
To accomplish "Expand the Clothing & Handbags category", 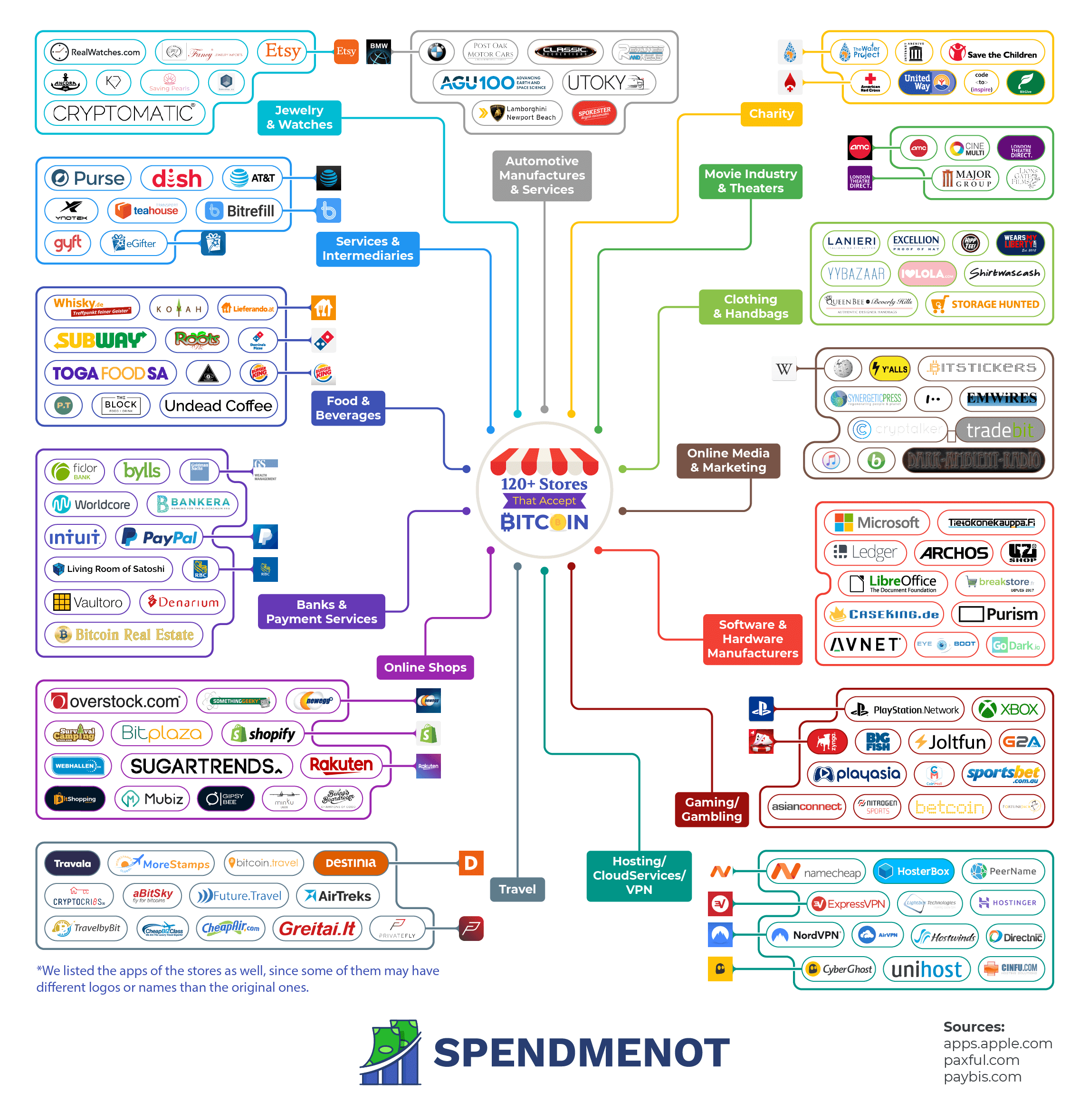I will coord(750,301).
